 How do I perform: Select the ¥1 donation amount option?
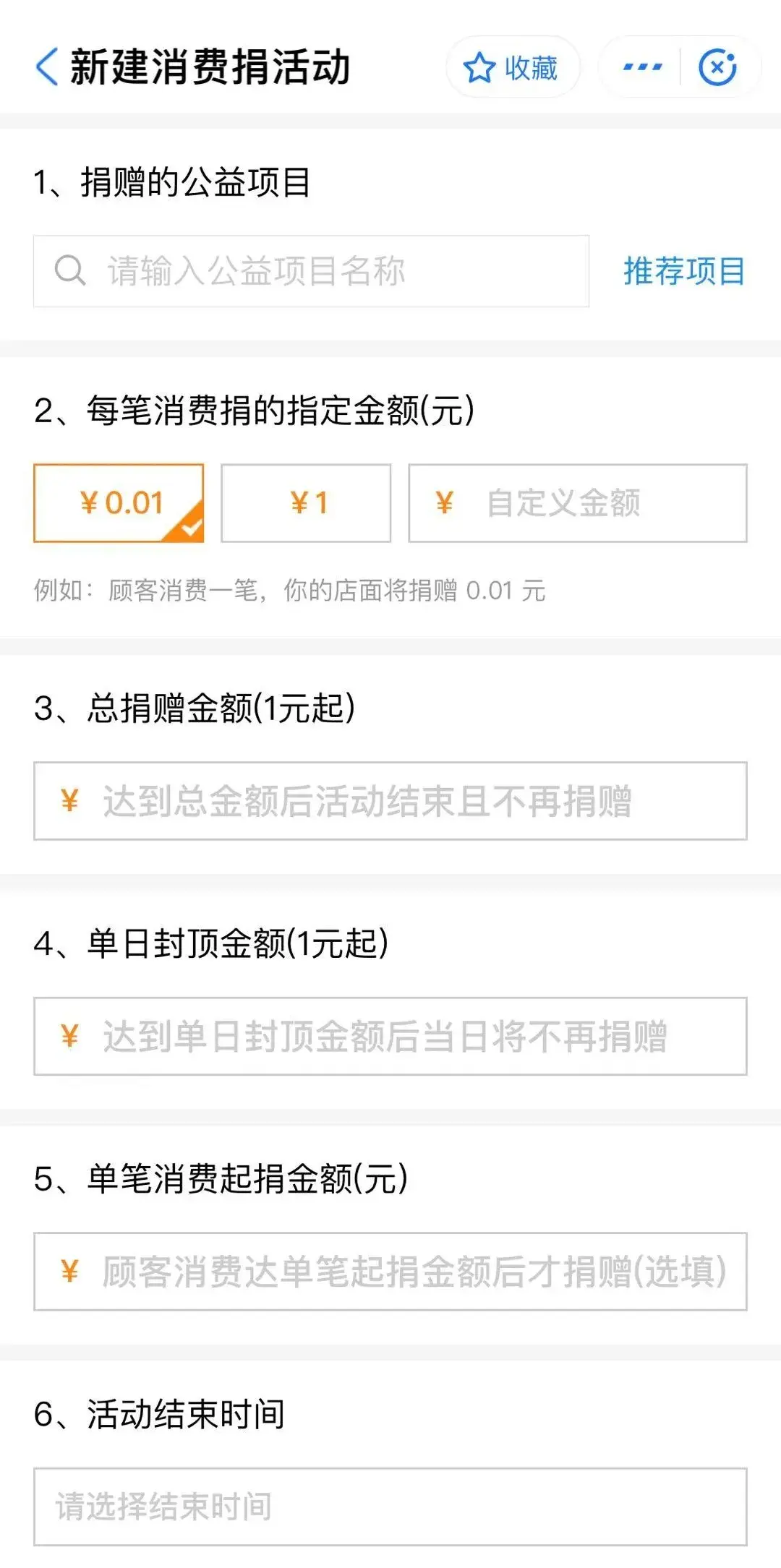coord(306,503)
